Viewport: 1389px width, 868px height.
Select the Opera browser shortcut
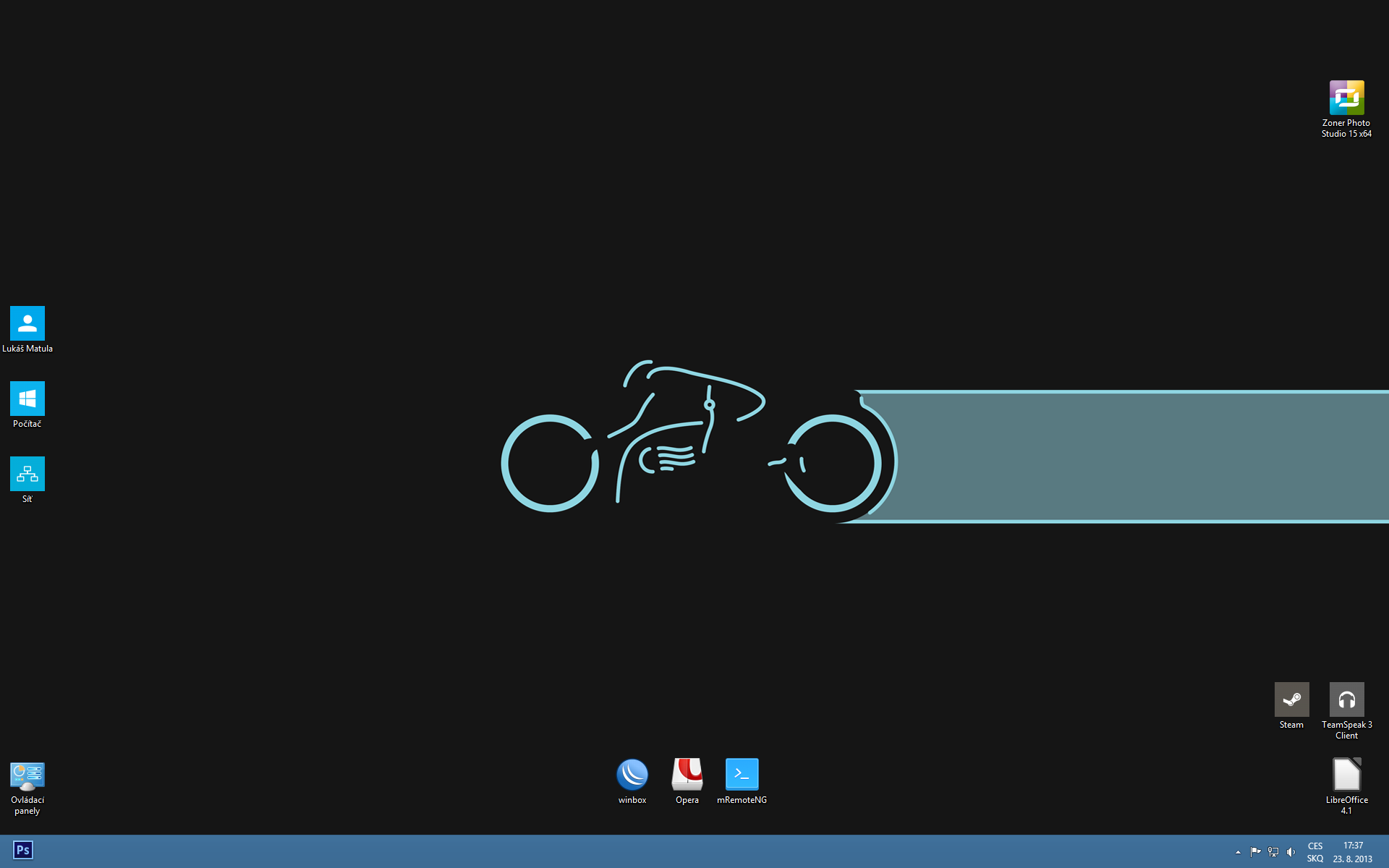coord(687,775)
